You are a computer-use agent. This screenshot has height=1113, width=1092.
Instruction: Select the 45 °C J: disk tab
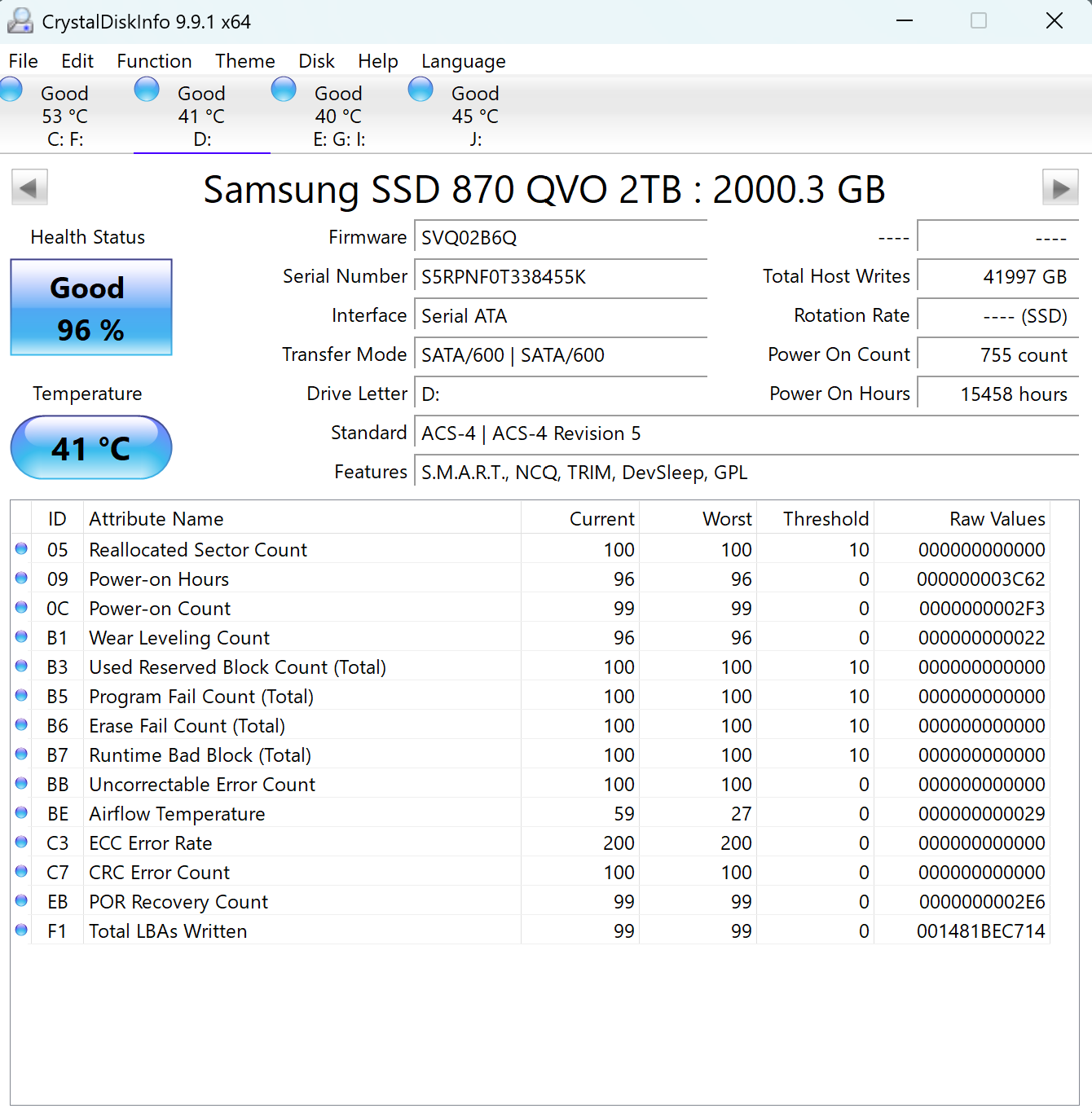click(475, 115)
